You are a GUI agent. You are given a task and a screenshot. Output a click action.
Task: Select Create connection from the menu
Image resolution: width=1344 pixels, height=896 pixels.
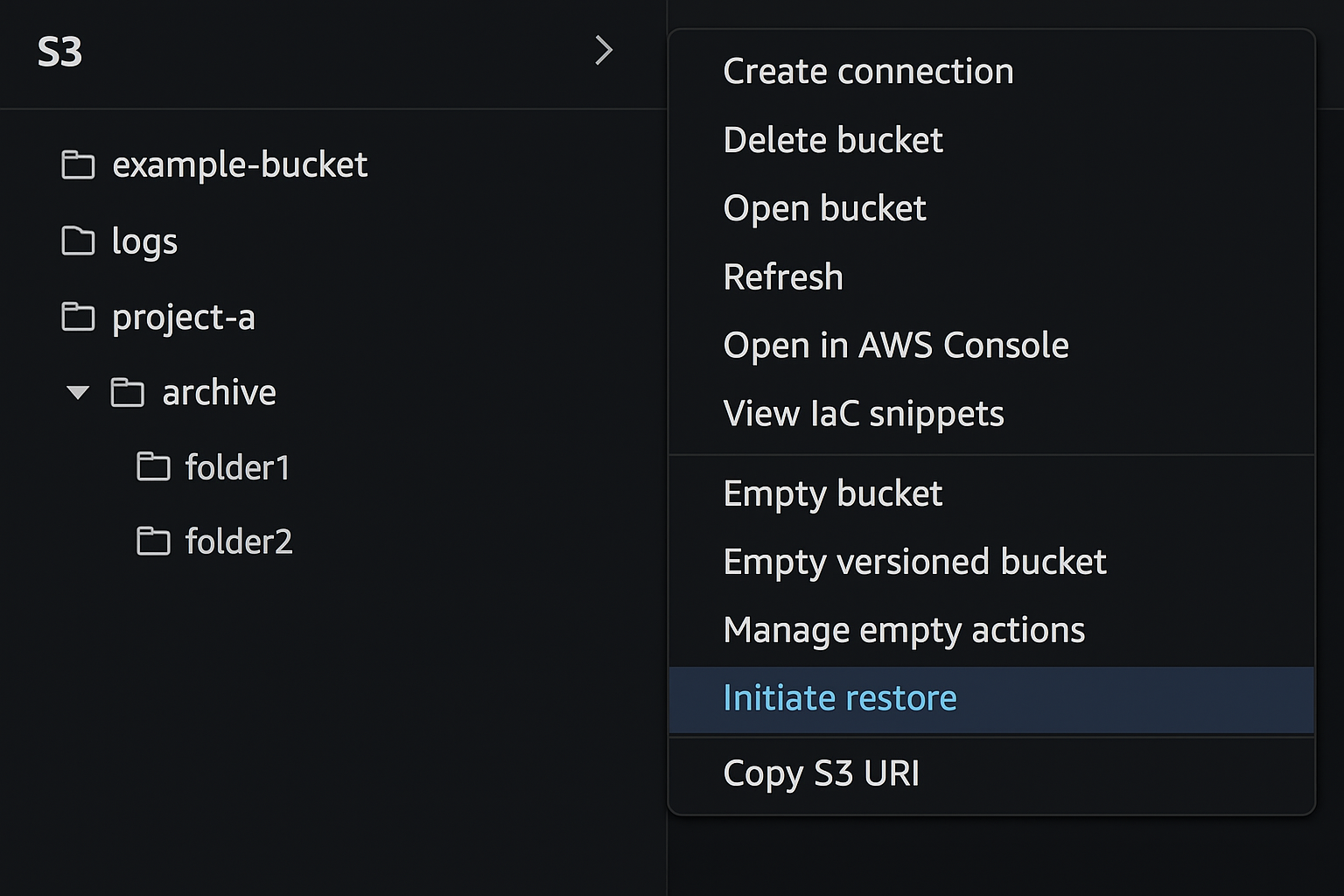coord(868,71)
